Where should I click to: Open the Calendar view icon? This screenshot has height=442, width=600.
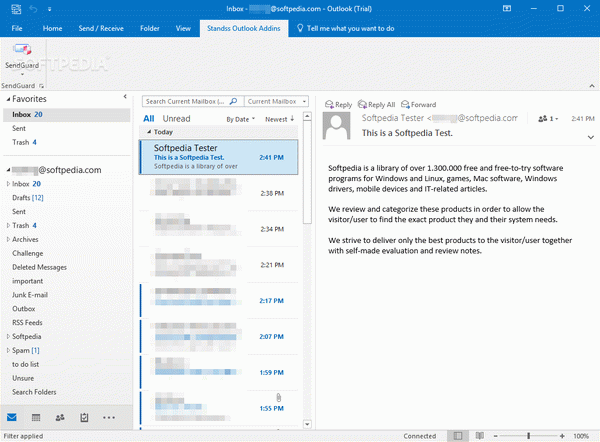37,417
